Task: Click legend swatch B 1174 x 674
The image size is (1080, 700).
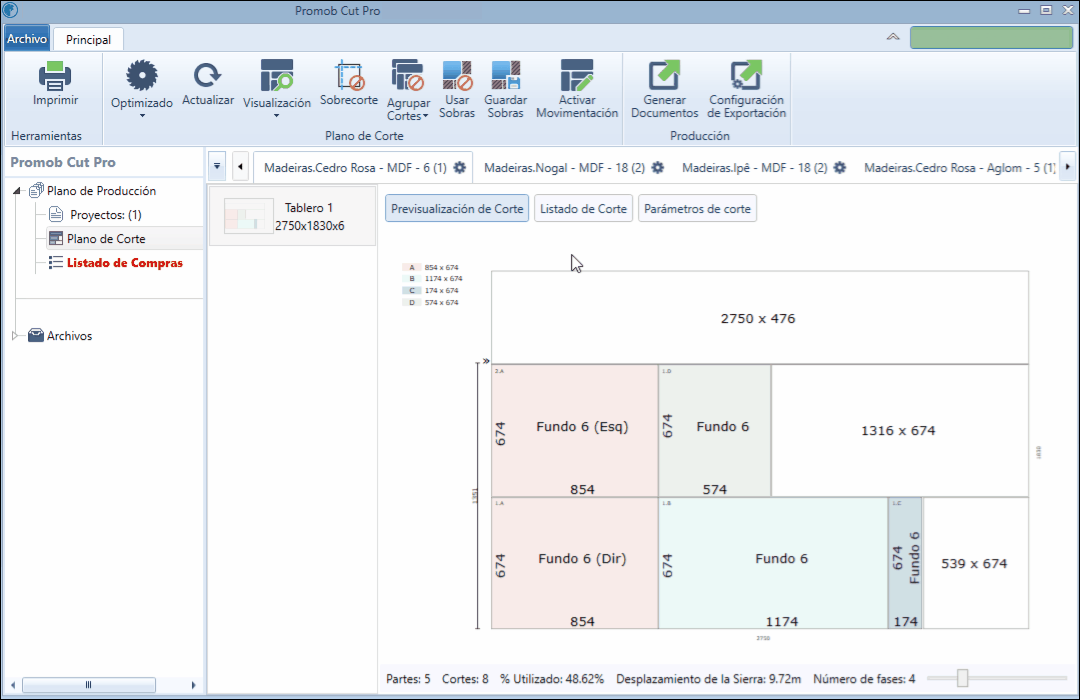Action: click(411, 279)
